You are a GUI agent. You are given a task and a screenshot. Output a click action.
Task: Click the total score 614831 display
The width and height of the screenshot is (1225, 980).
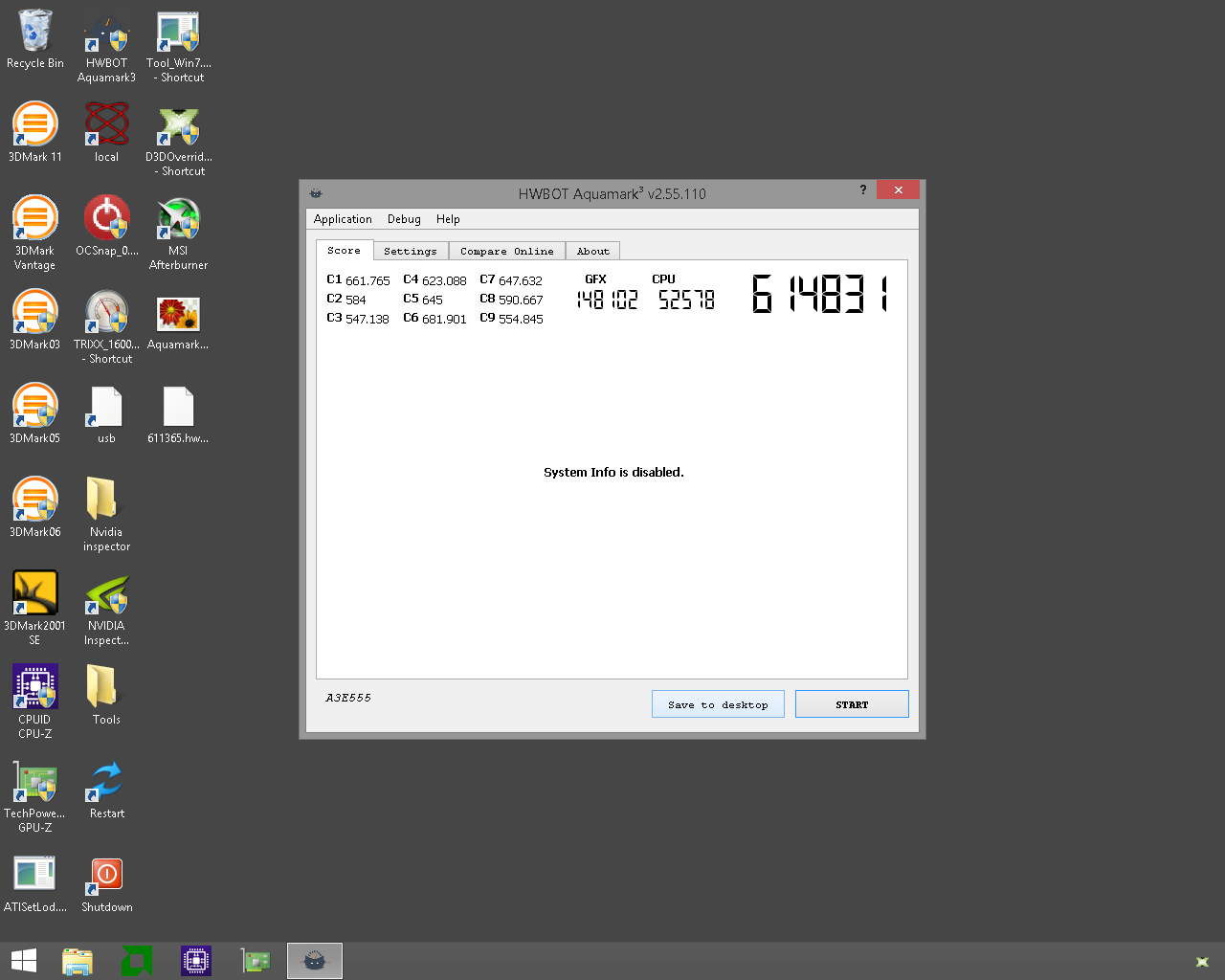point(820,294)
